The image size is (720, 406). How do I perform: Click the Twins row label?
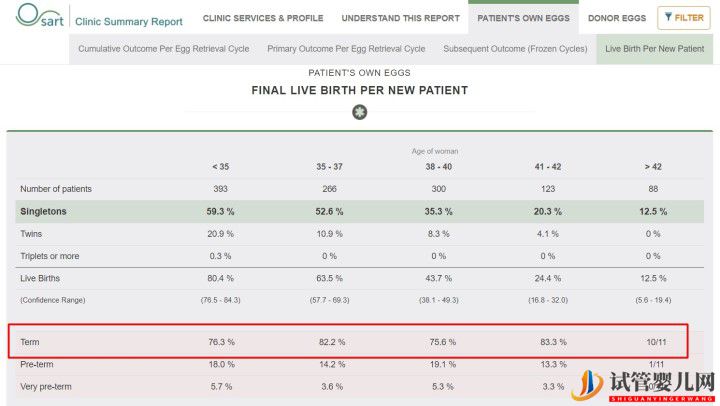pos(32,234)
